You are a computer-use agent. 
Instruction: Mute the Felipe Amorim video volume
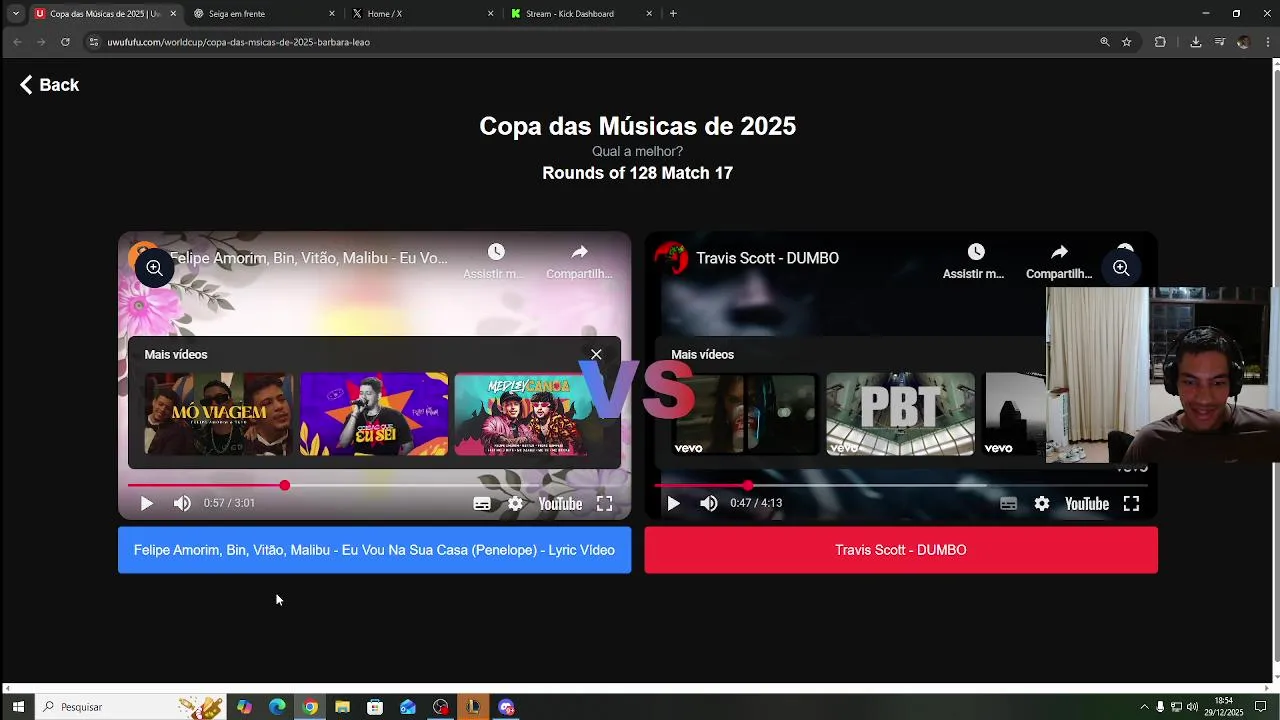point(182,503)
